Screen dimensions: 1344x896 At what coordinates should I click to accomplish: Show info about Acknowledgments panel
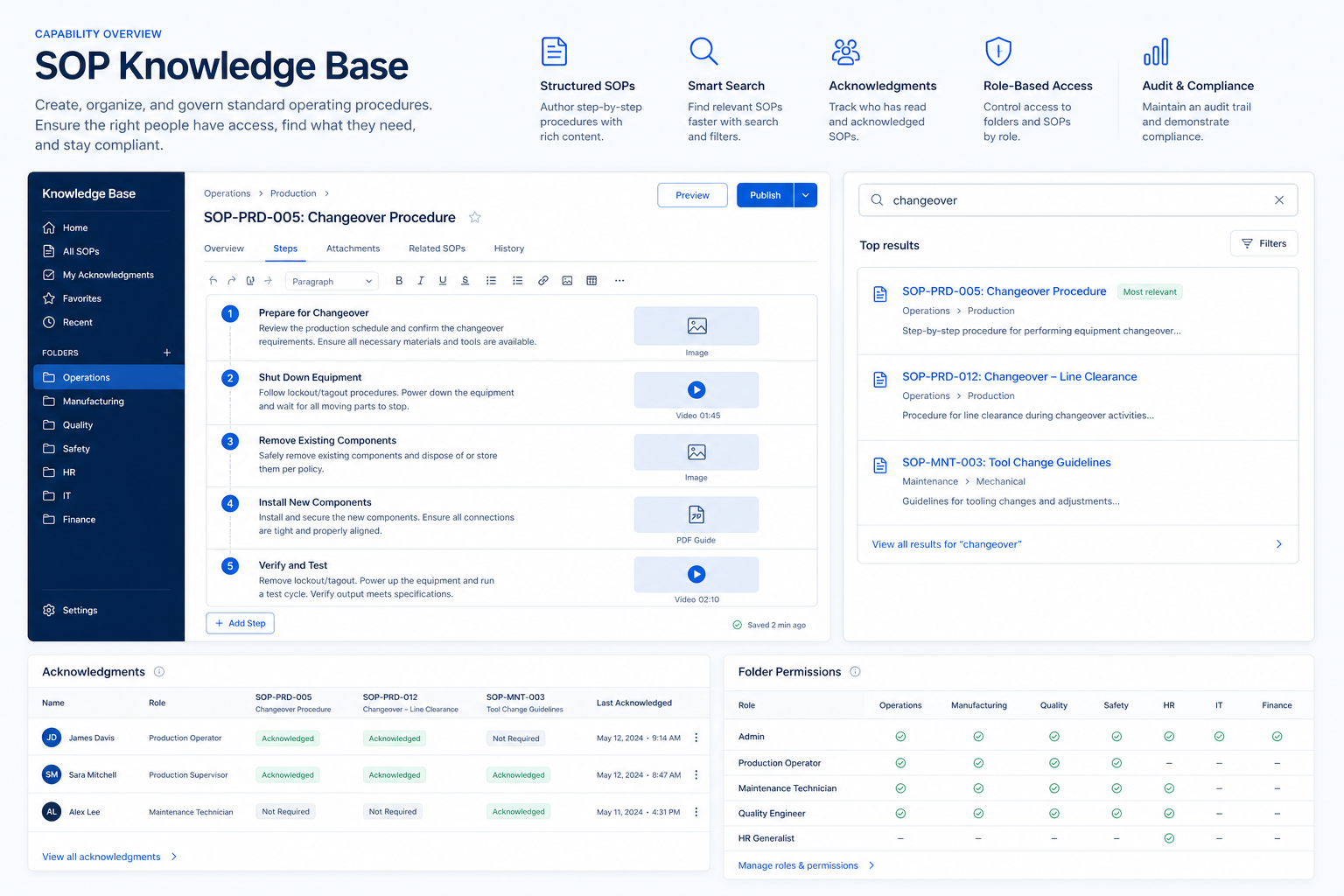(159, 672)
